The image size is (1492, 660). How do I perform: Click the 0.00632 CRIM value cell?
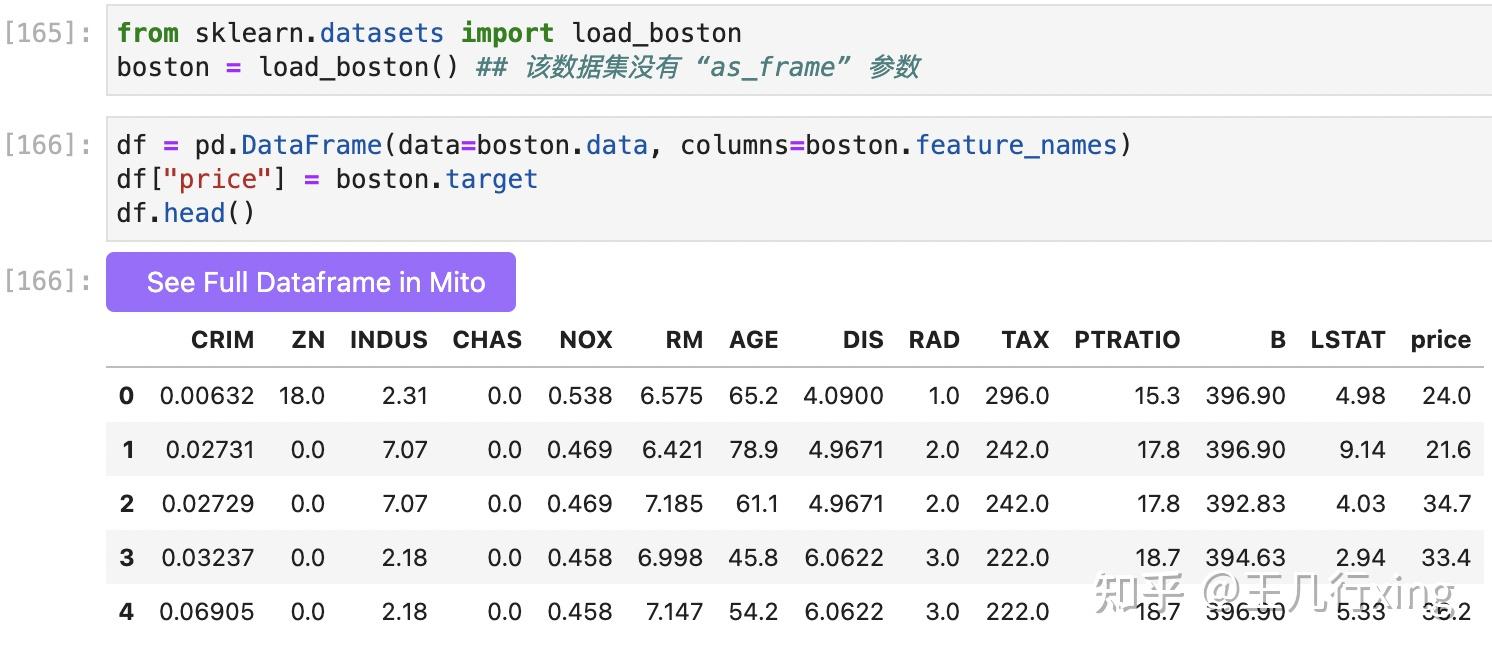click(x=207, y=396)
